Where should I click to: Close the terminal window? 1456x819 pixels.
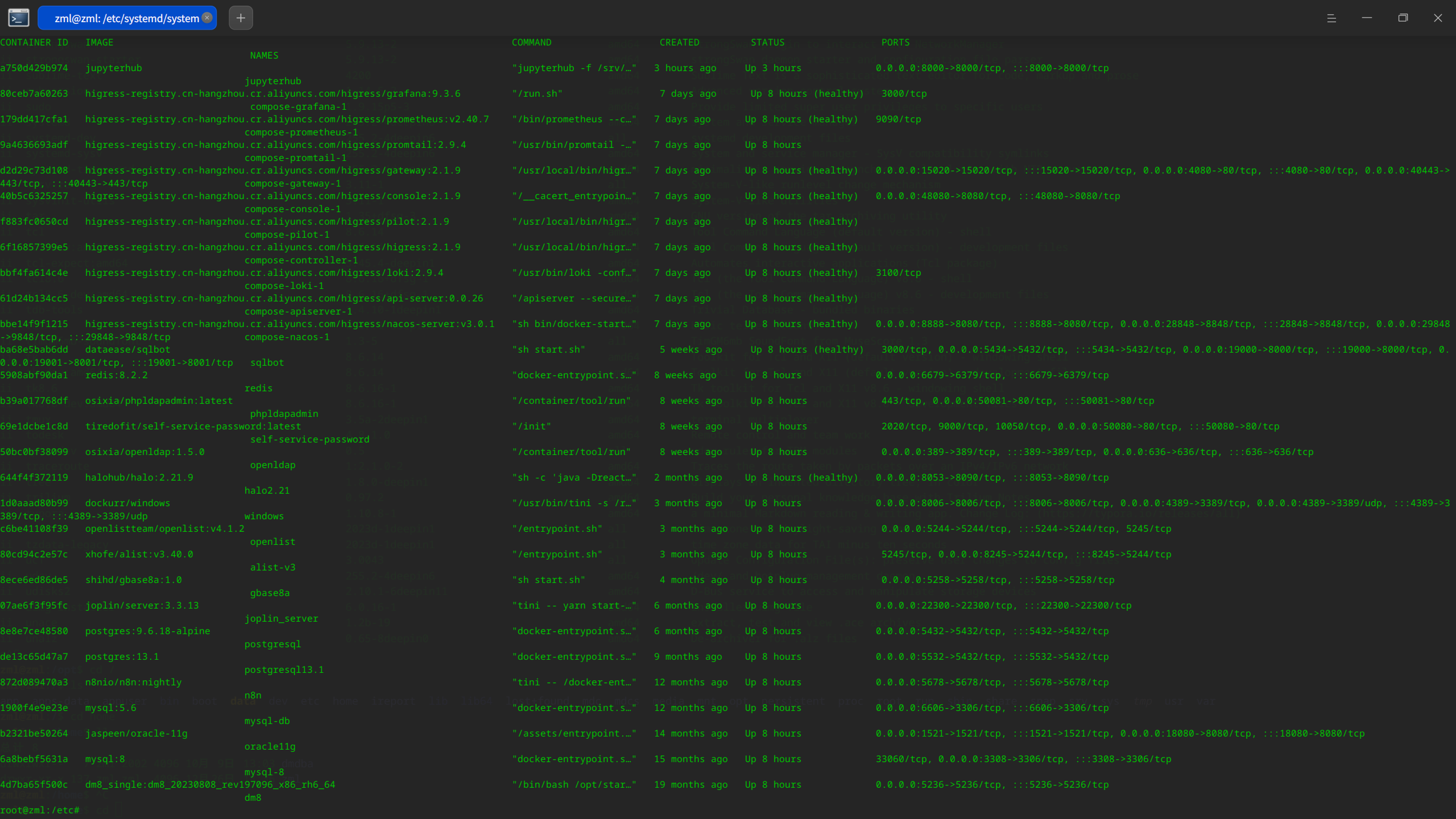click(x=1438, y=18)
